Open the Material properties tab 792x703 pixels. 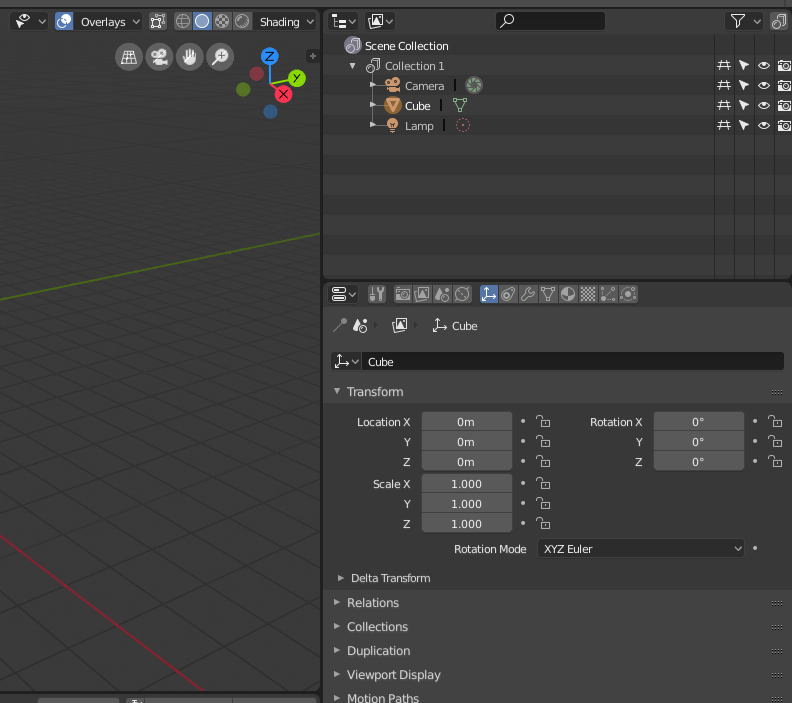point(568,294)
